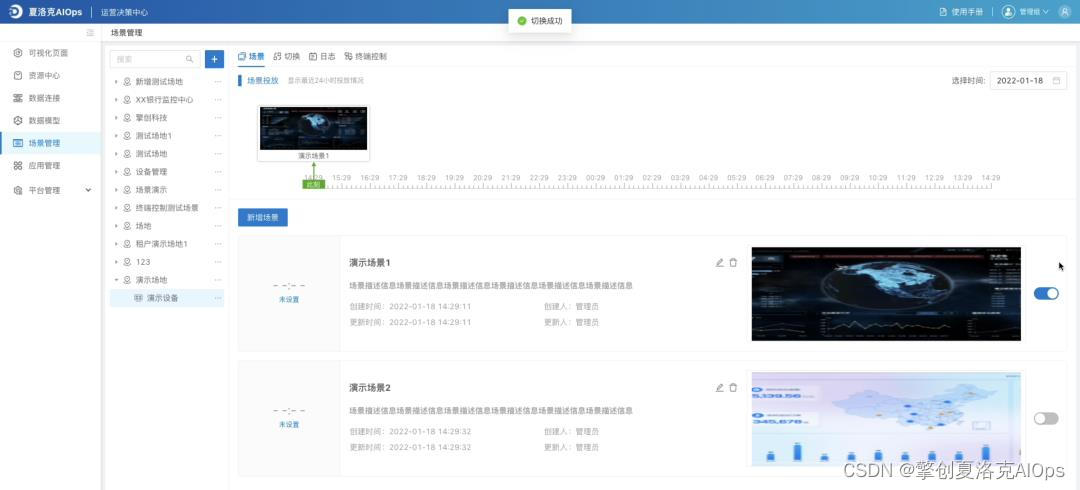Delete 演示场景2 with the trash icon
The image size is (1080, 490).
[x=733, y=387]
